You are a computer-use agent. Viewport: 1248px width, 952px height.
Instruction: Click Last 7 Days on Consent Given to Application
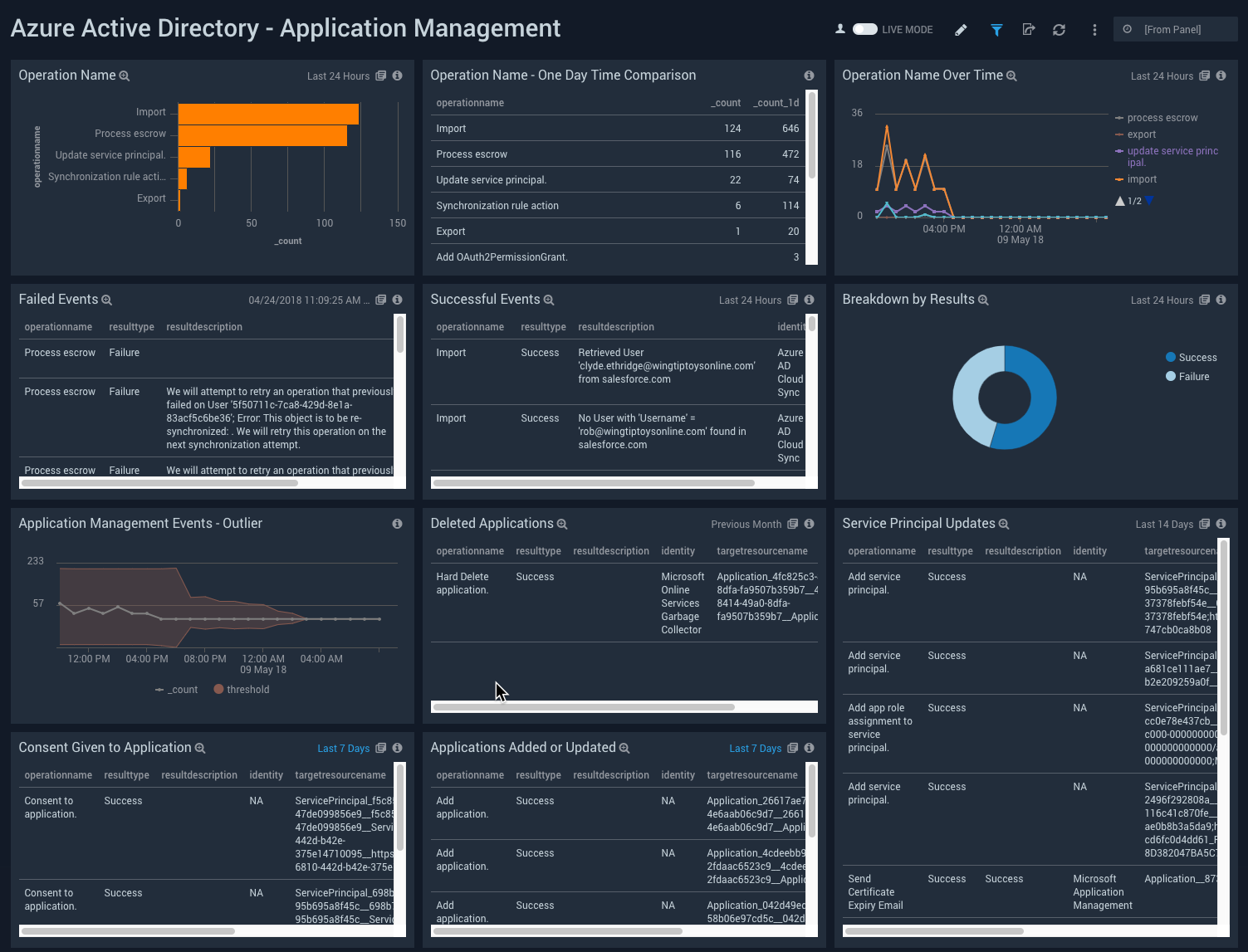pos(344,748)
